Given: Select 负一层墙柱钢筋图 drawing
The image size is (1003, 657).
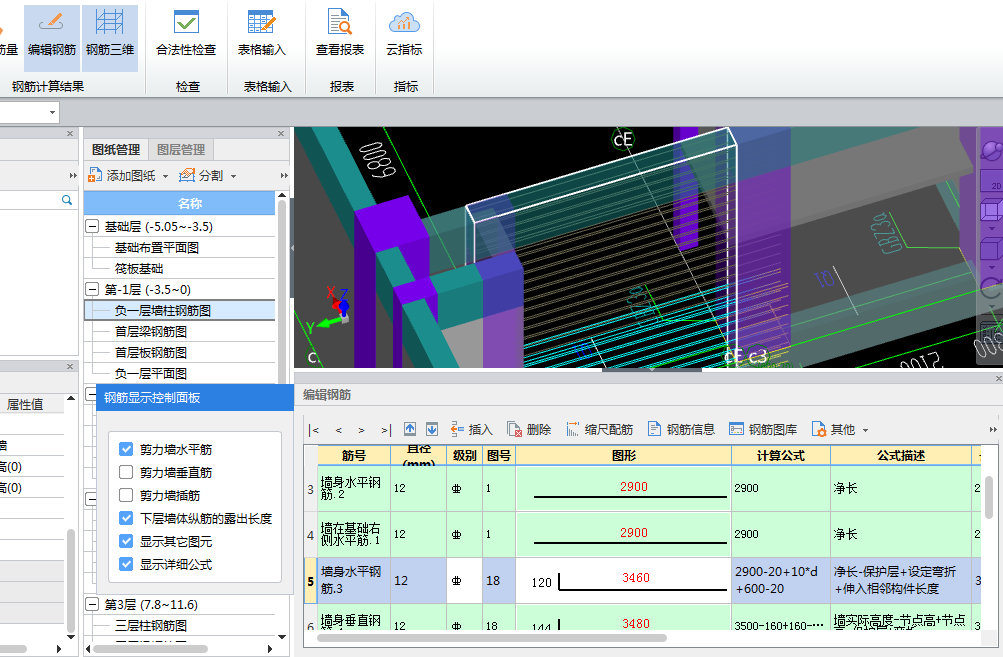Looking at the screenshot, I should click(x=162, y=310).
